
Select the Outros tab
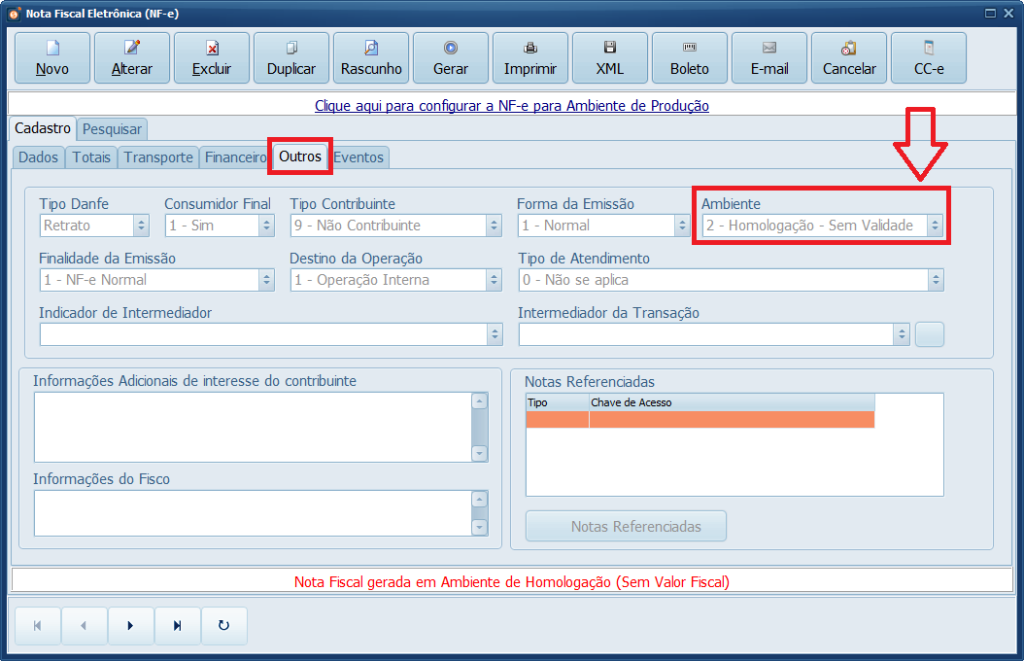coord(300,156)
